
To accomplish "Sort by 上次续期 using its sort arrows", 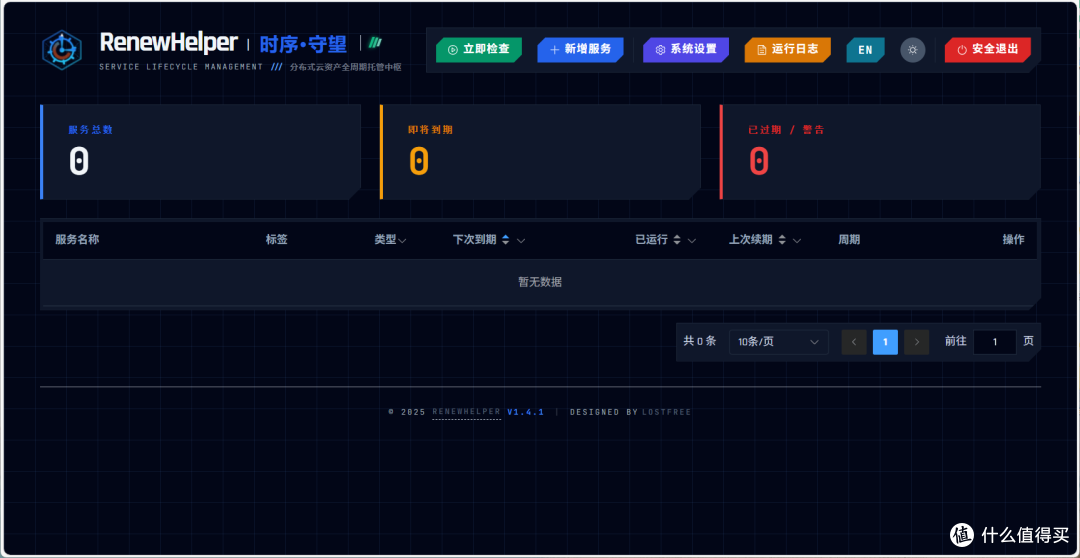I will 782,240.
